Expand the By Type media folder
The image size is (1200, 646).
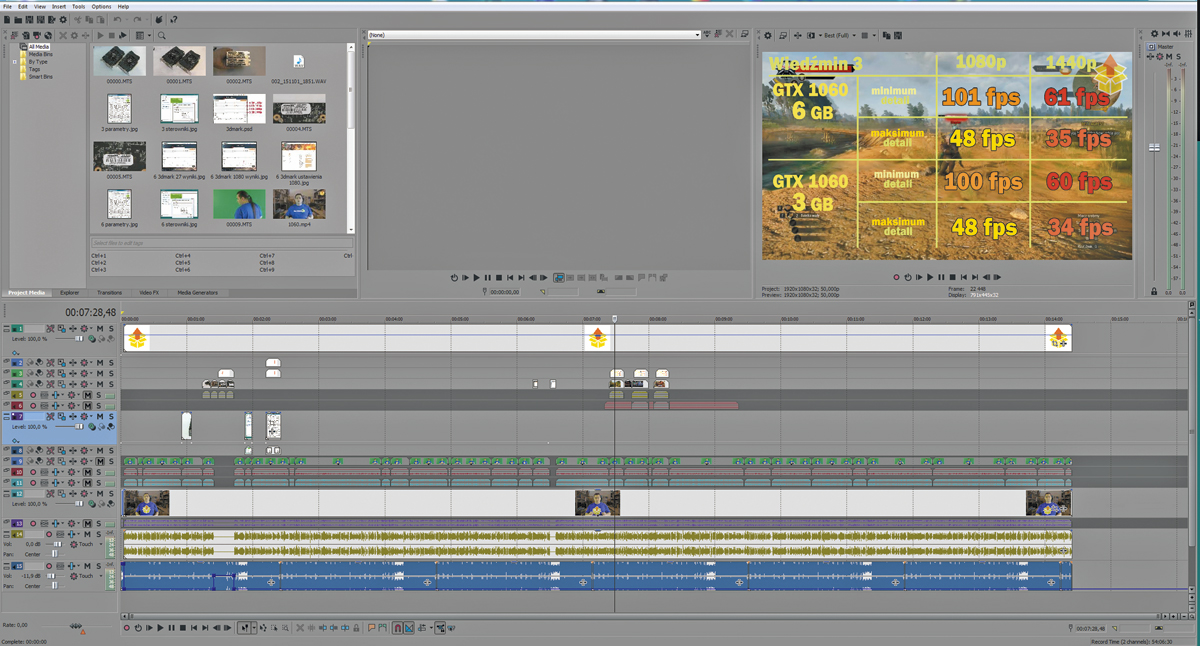coord(14,62)
